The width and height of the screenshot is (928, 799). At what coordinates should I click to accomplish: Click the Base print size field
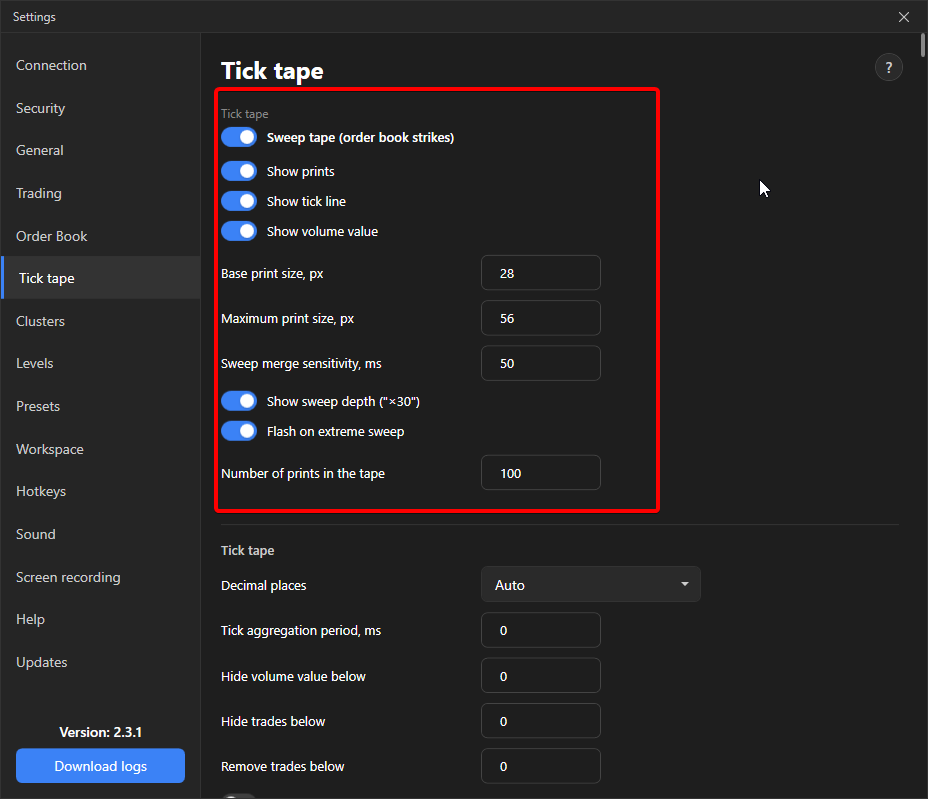(541, 273)
